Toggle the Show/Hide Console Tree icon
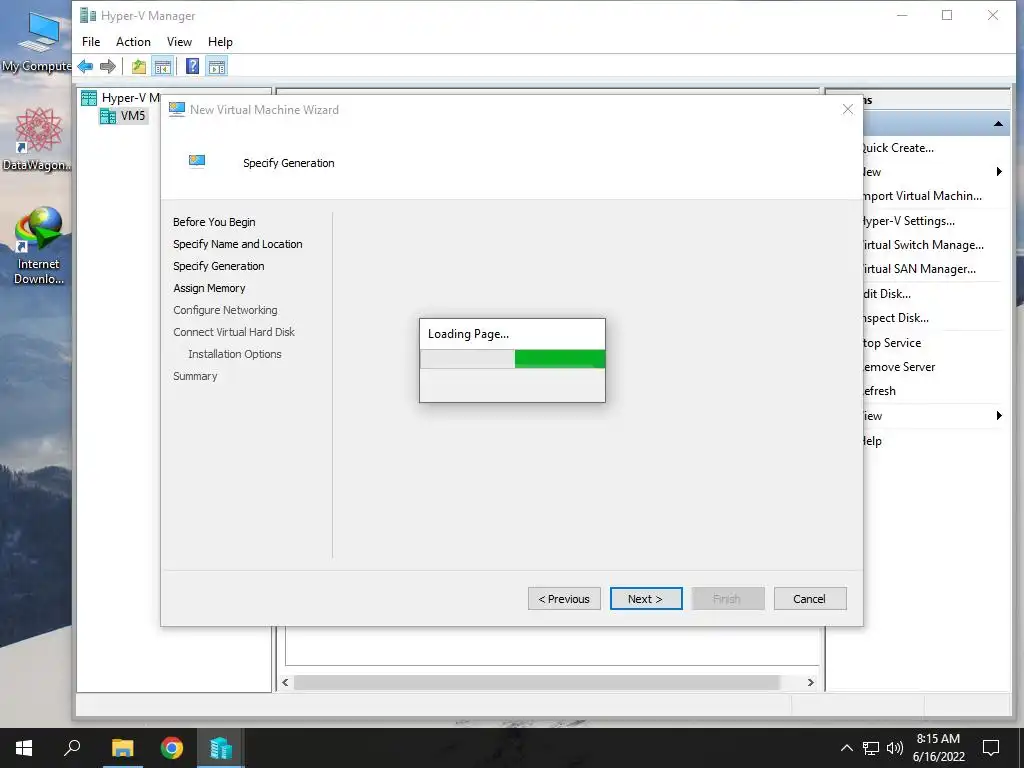The height and width of the screenshot is (768, 1024). pyautogui.click(x=162, y=66)
